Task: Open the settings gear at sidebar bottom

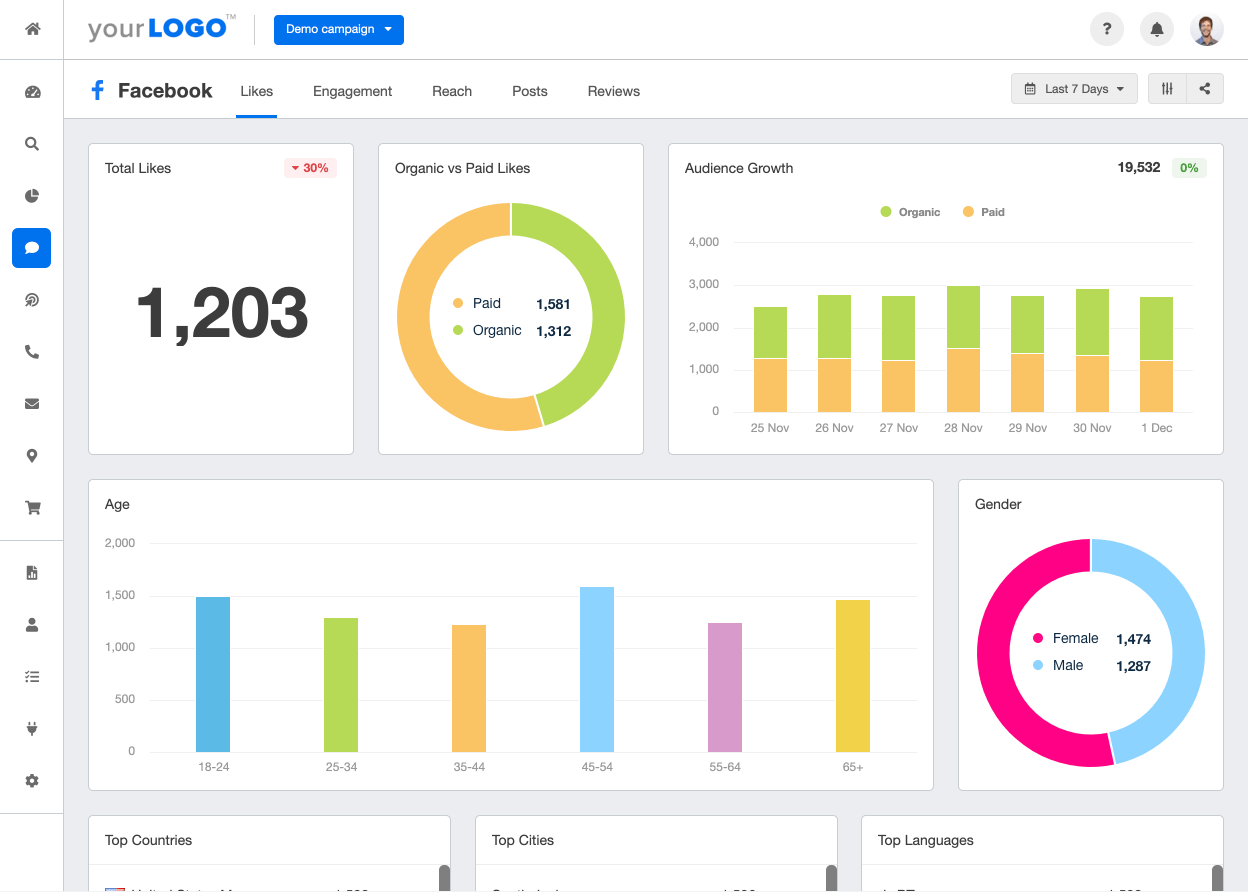Action: 31,780
